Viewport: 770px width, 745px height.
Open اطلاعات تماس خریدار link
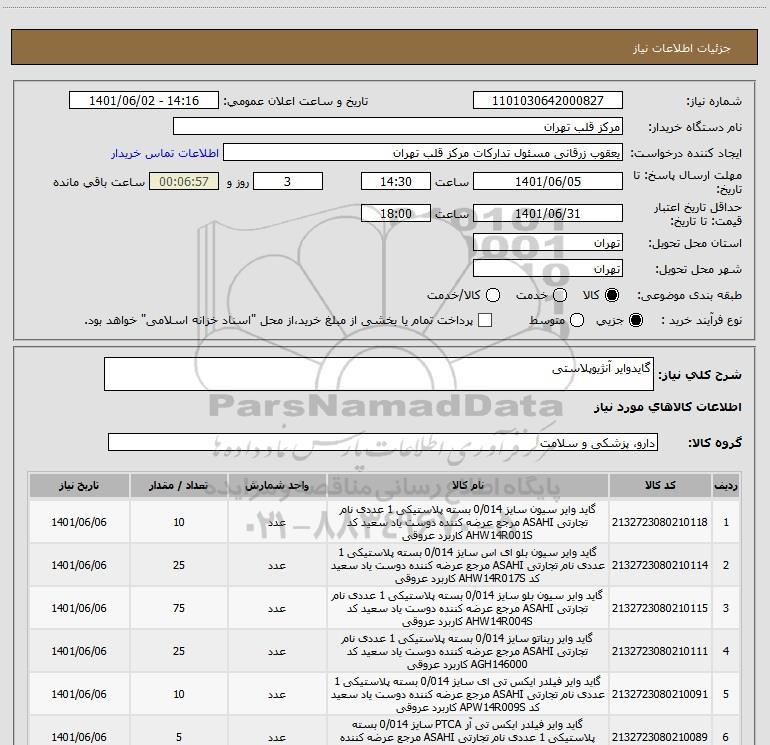(165, 153)
